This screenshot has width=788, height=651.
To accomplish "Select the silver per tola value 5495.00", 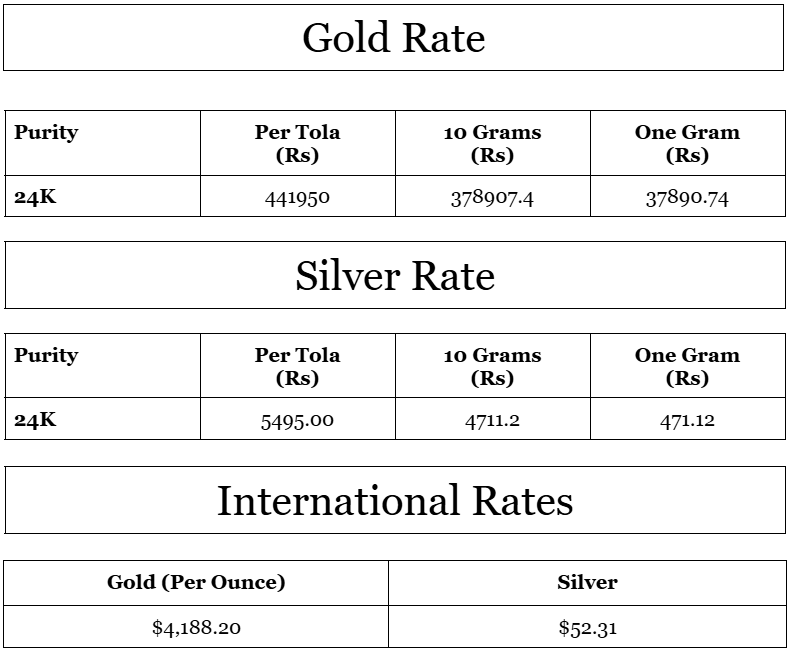I will [297, 421].
